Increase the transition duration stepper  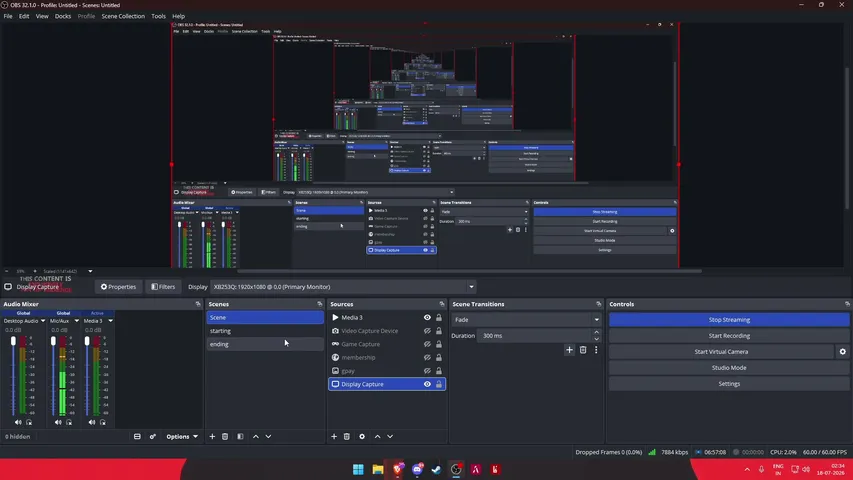click(596, 333)
